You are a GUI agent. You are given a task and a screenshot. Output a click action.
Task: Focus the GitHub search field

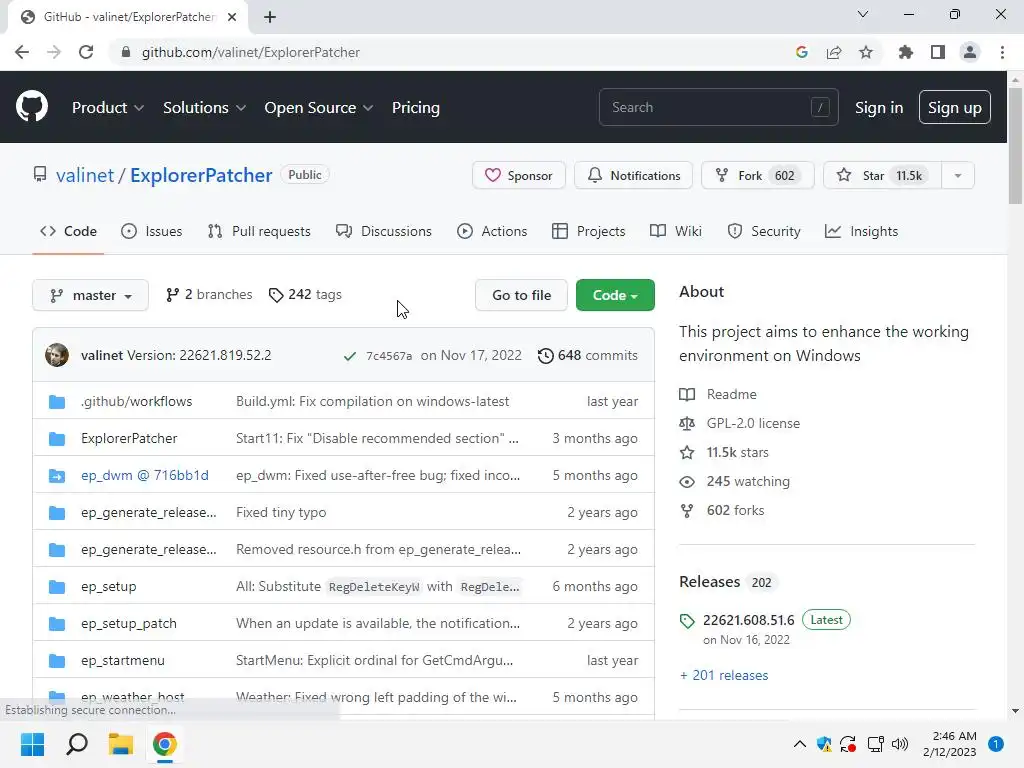(718, 107)
